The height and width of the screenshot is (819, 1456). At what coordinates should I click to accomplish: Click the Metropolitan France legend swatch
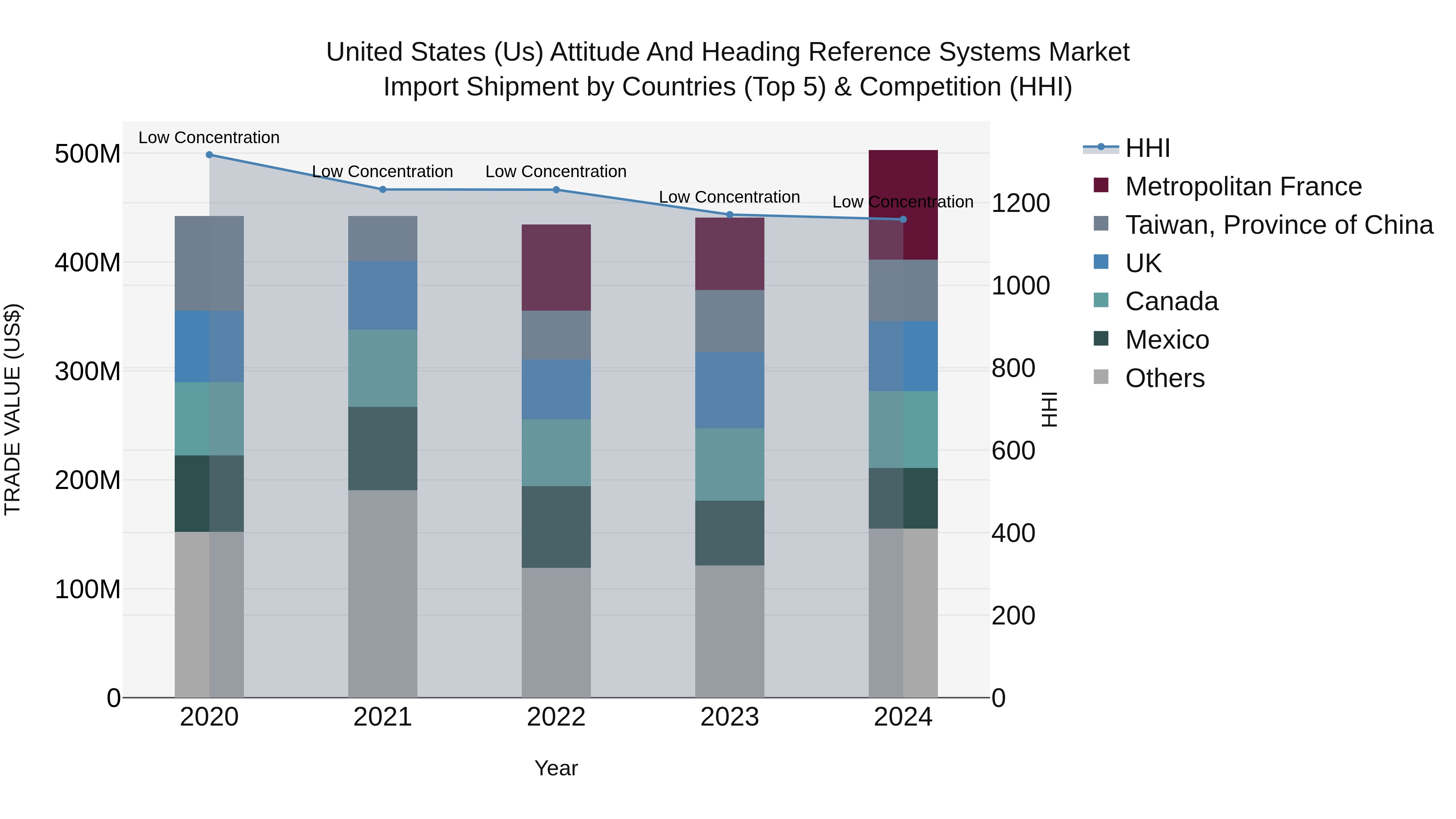coord(1101,185)
